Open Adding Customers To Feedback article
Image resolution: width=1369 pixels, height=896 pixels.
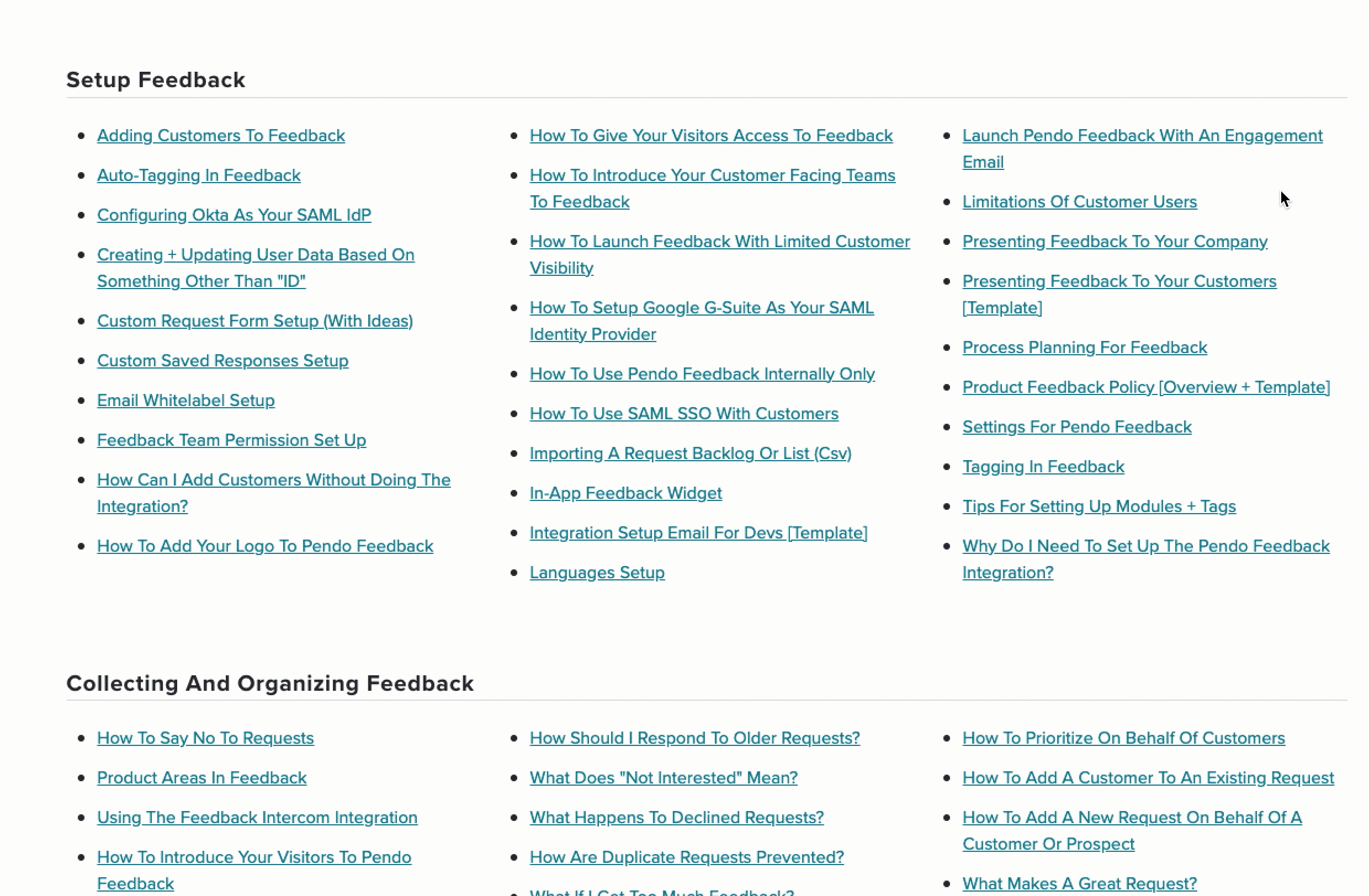(221, 135)
